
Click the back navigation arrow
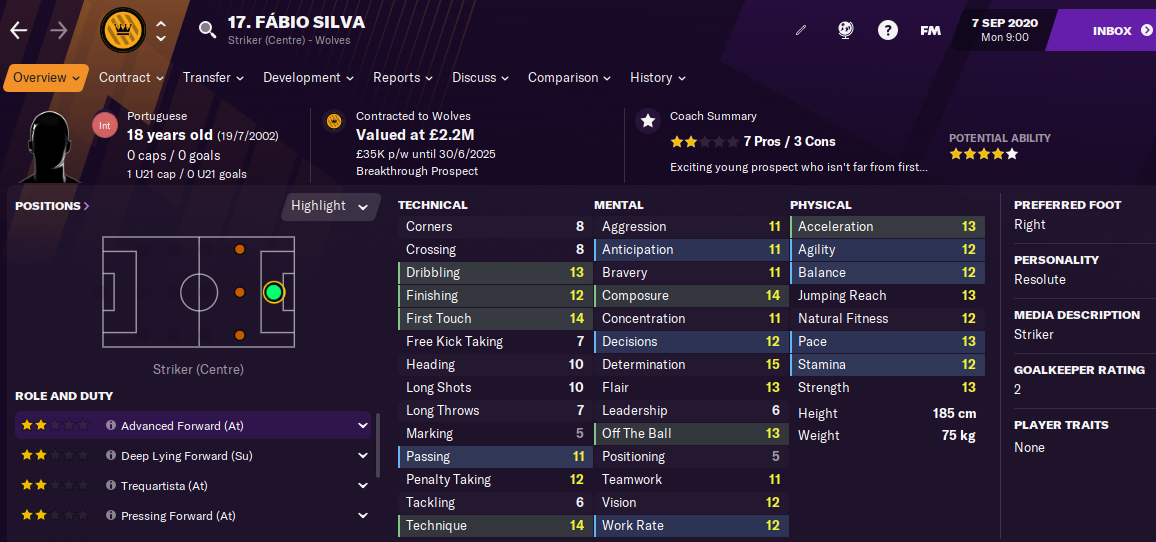(18, 29)
